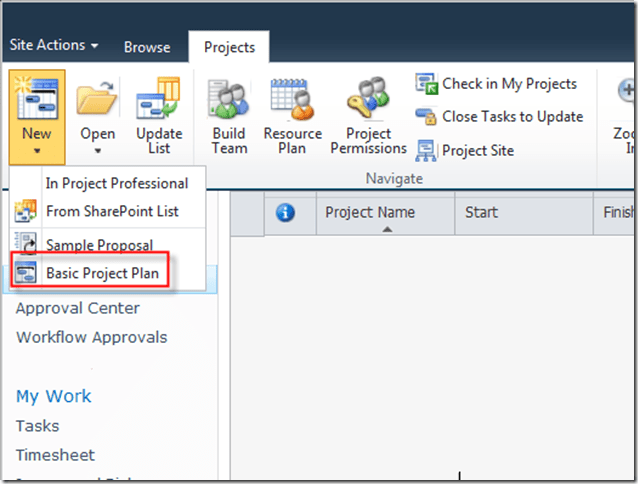
Task: Expand the dropdown arrow under Open
Action: (98, 152)
